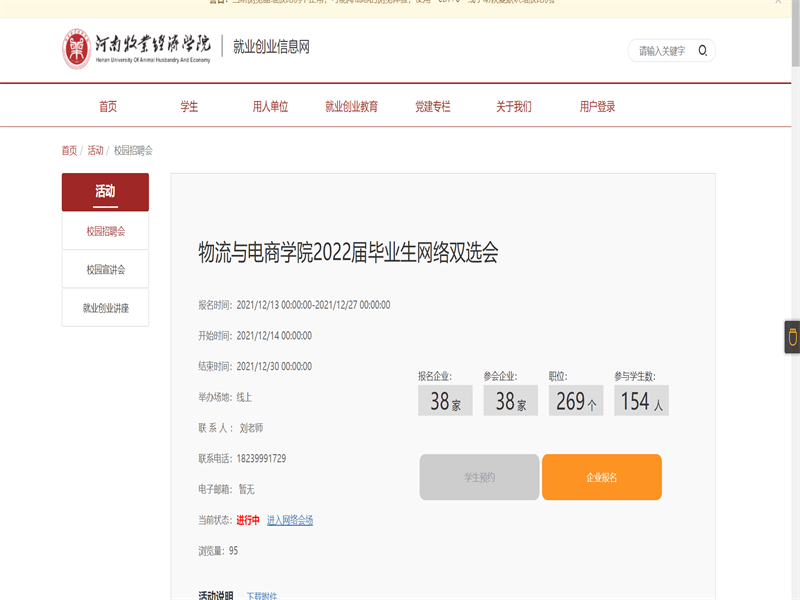Screen dimensions: 800x600
Task: Close the top announcement banner
Action: point(779,2)
